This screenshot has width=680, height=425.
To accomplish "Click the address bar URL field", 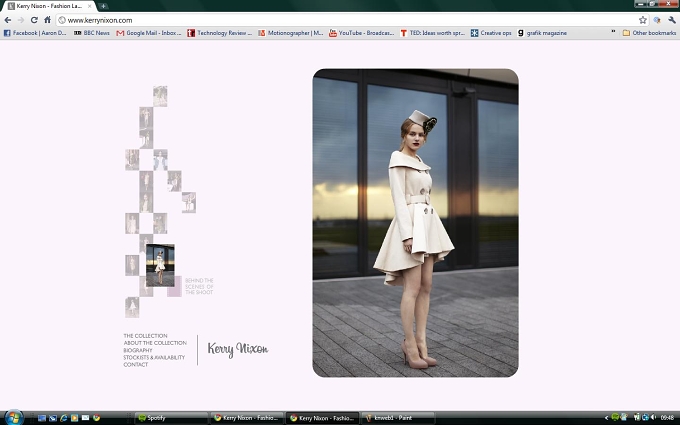I will click(x=347, y=20).
